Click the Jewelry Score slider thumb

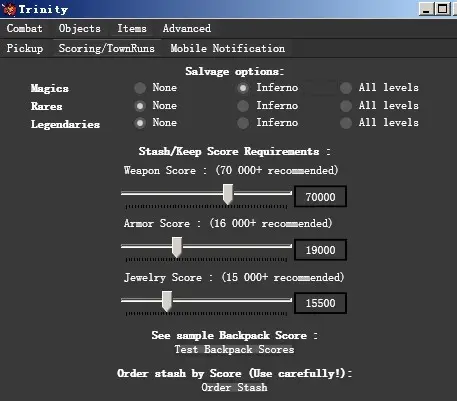(x=167, y=301)
